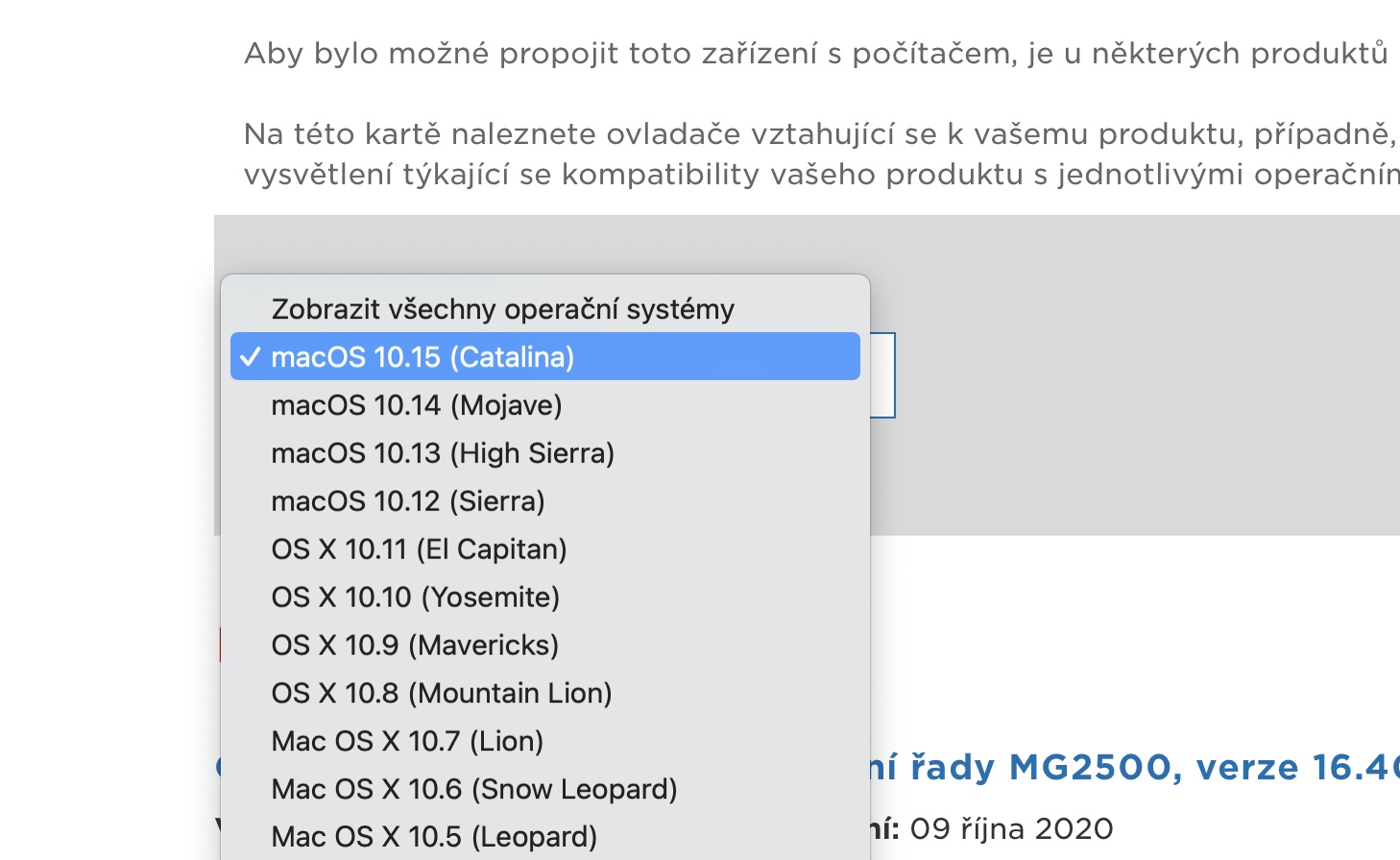Choose OS X 10.9 (Mavericks)

pos(415,645)
